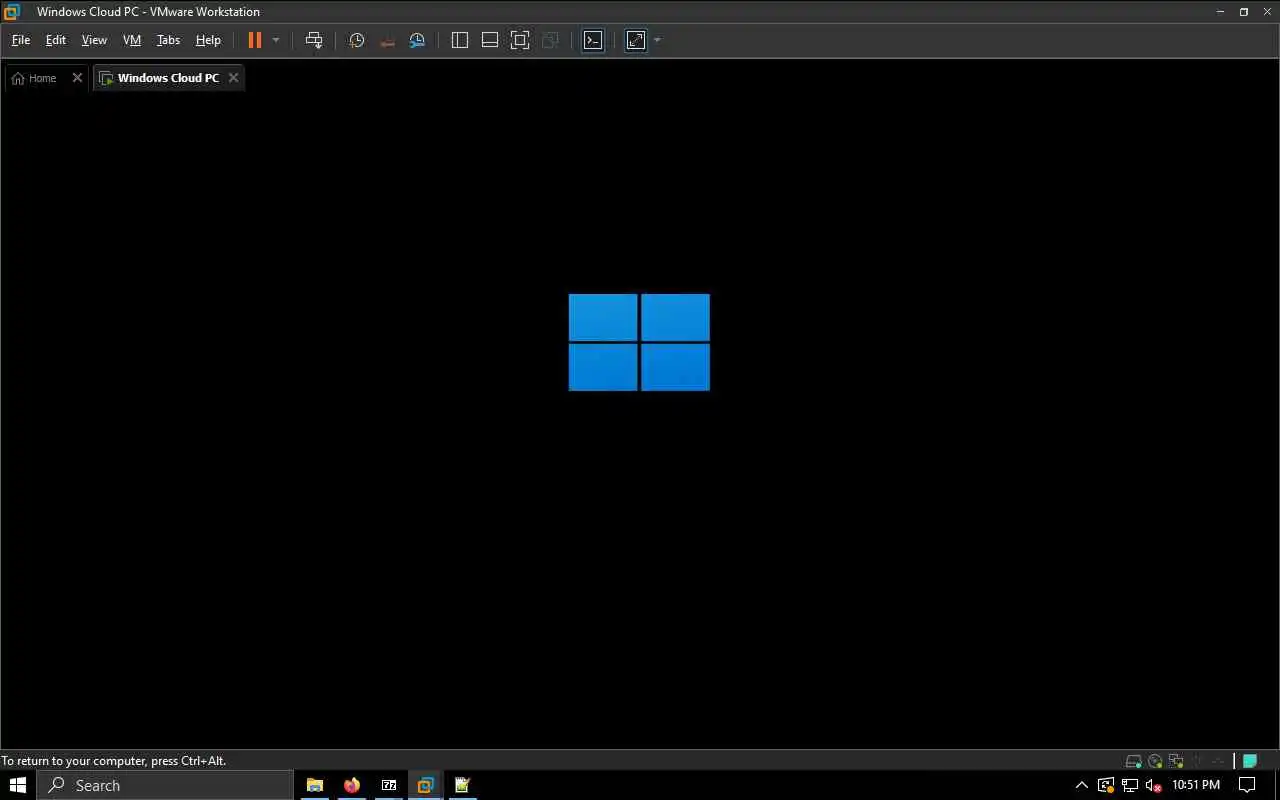Click the 10:51 PM clock
This screenshot has height=800, width=1280.
click(1196, 785)
